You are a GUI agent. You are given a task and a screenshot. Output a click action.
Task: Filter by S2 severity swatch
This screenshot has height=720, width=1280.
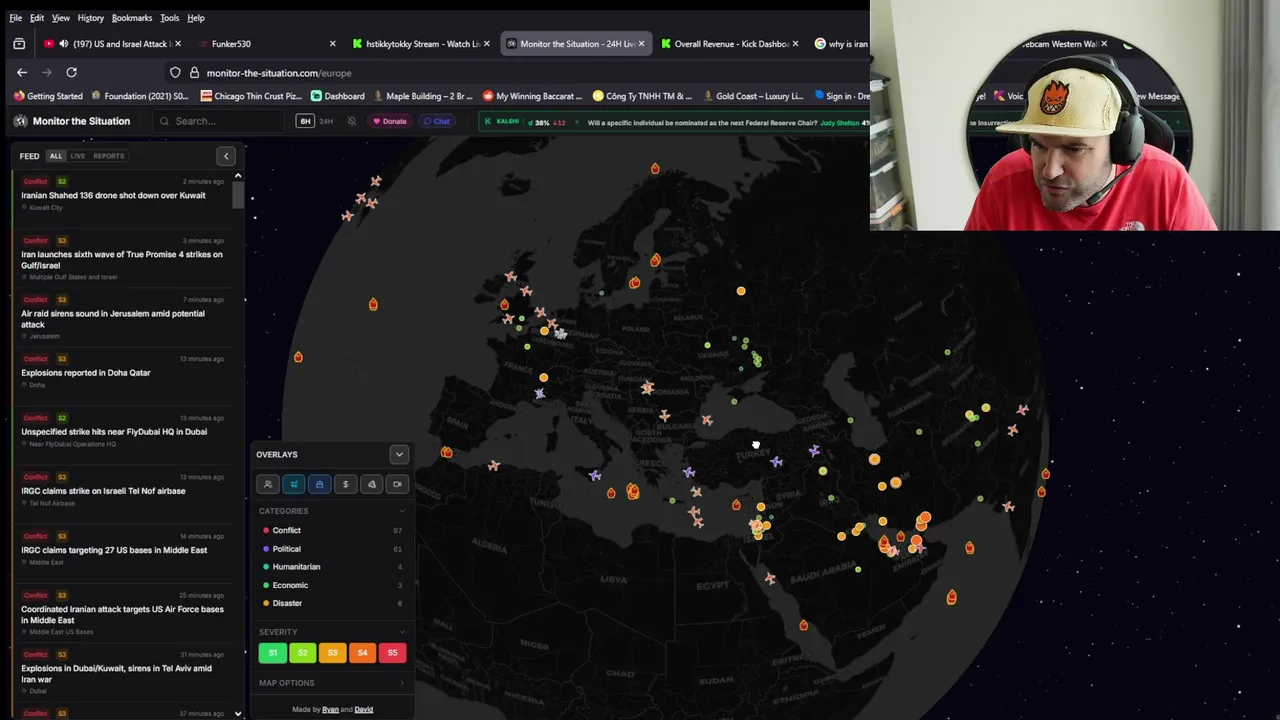tap(302, 653)
